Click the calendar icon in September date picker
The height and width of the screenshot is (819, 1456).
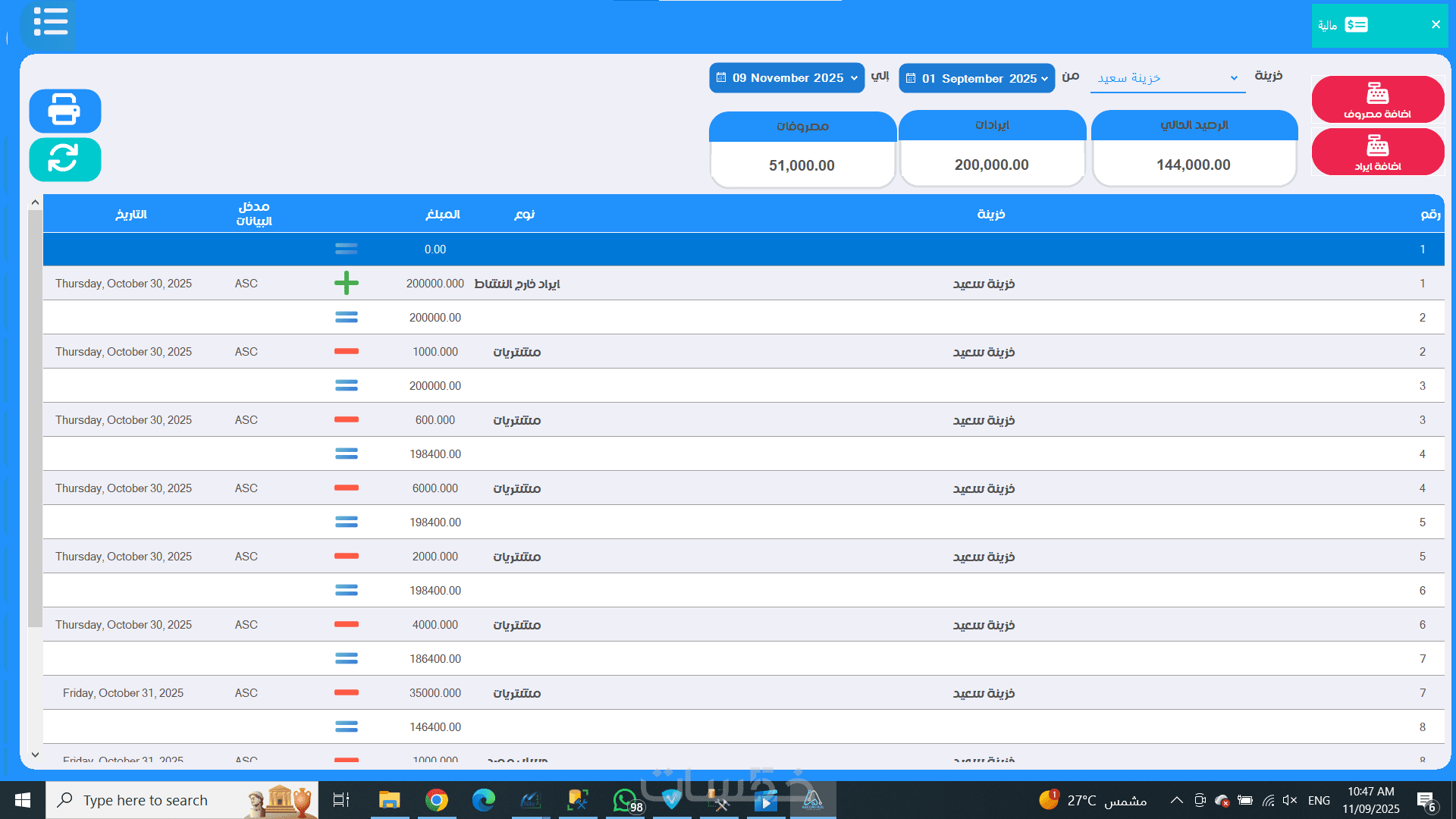pyautogui.click(x=911, y=78)
